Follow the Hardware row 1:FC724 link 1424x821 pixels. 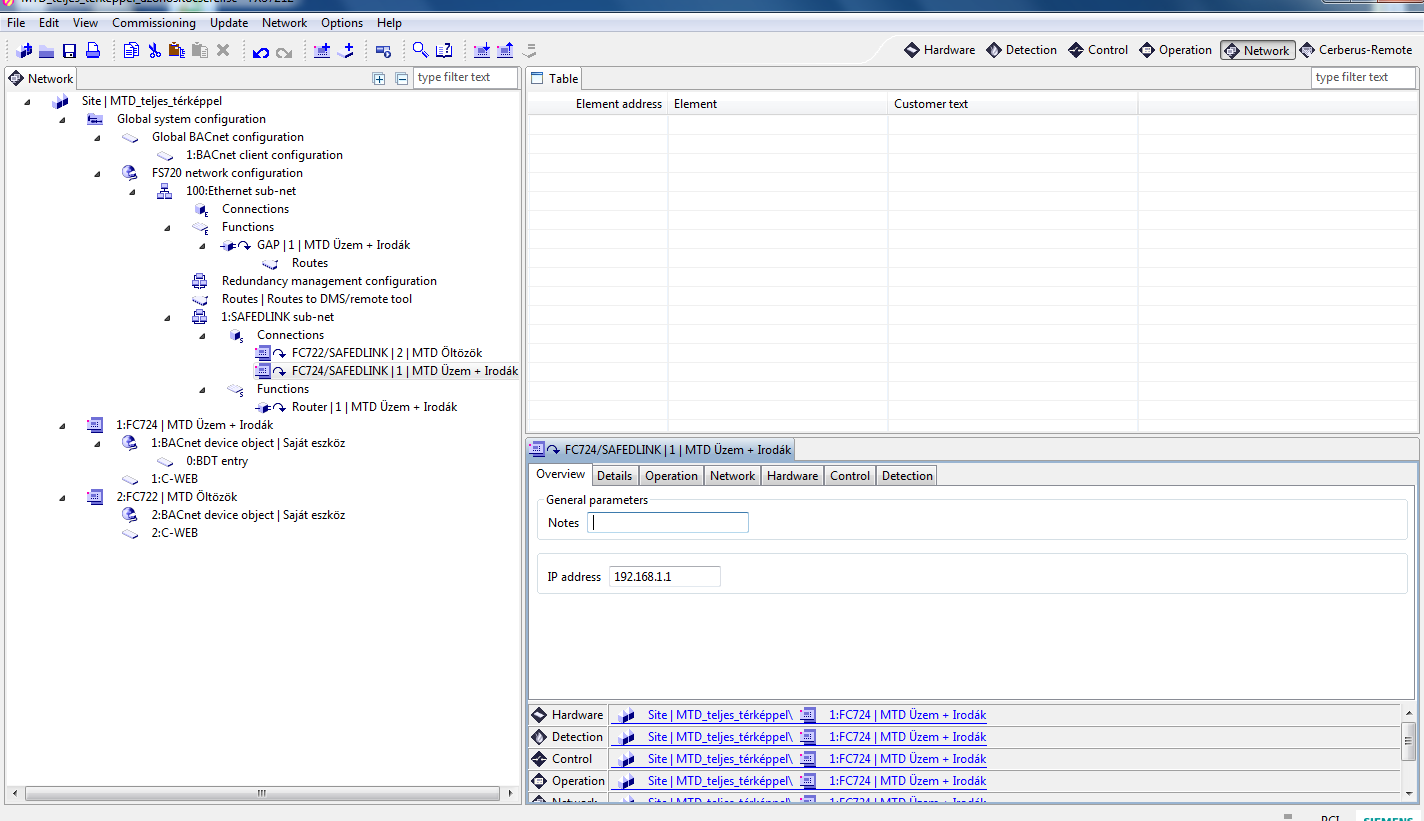tap(907, 715)
